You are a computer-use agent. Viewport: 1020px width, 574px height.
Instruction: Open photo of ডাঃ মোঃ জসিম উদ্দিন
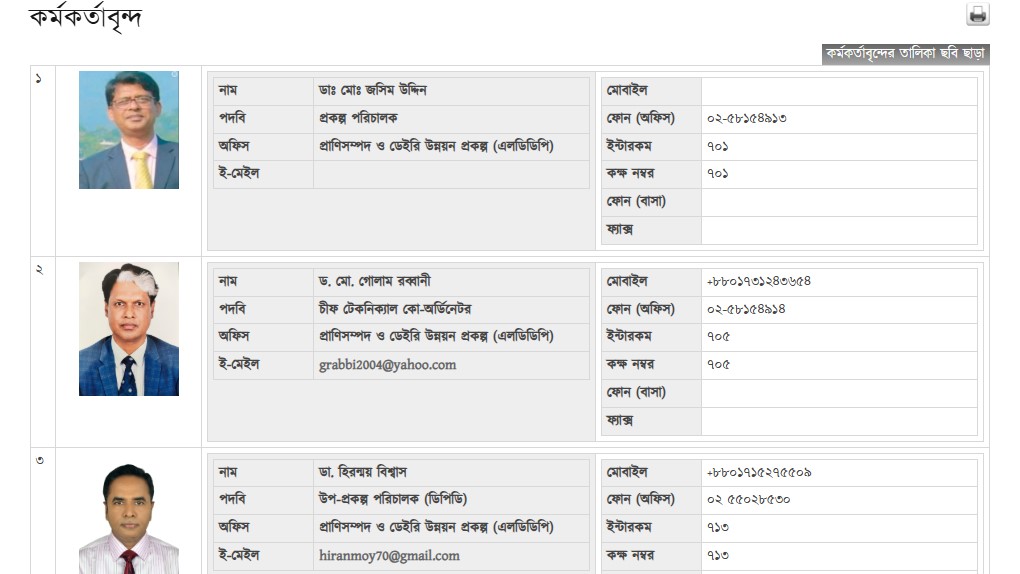coord(129,130)
